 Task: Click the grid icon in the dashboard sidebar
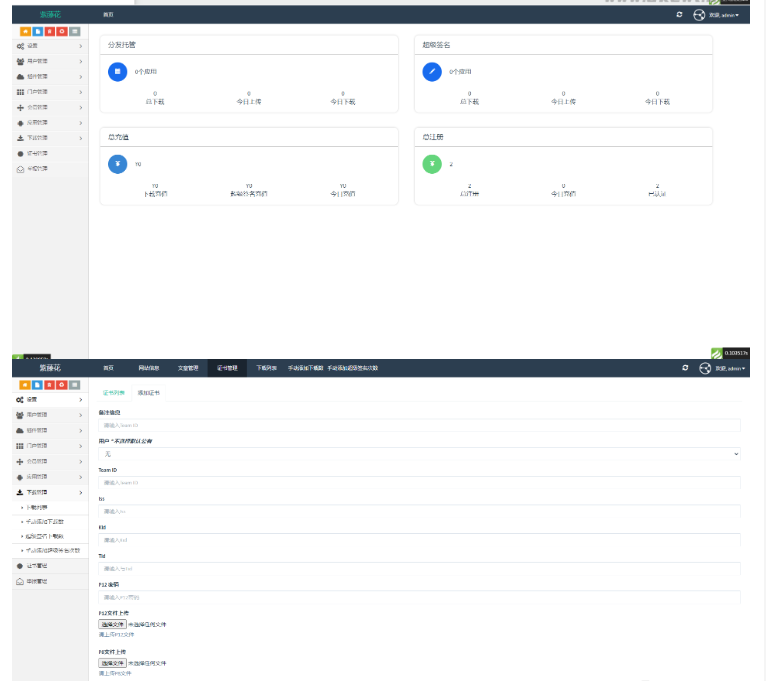20,91
